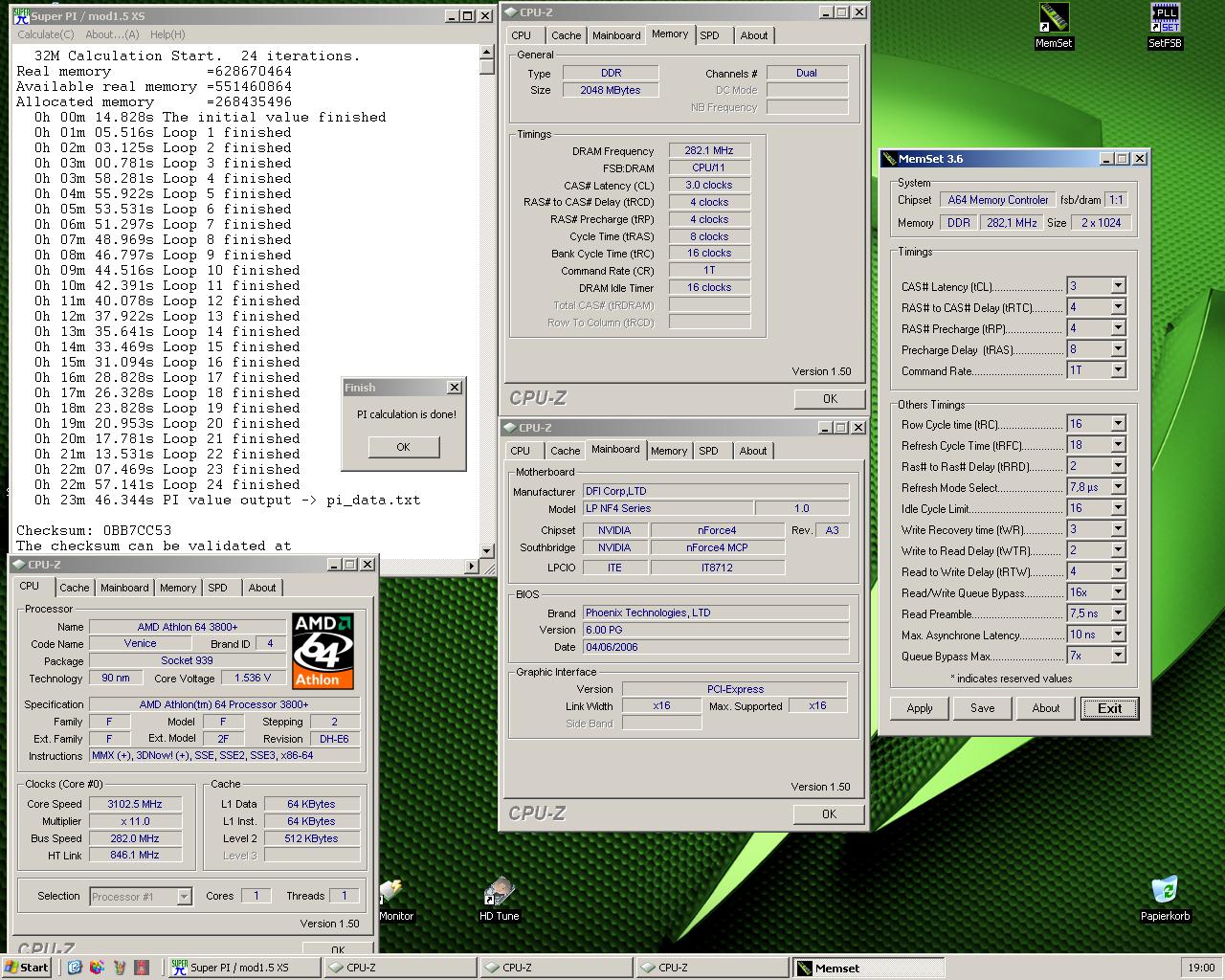Open the About menu in Super PI
This screenshot has width=1225, height=980.
(112, 34)
